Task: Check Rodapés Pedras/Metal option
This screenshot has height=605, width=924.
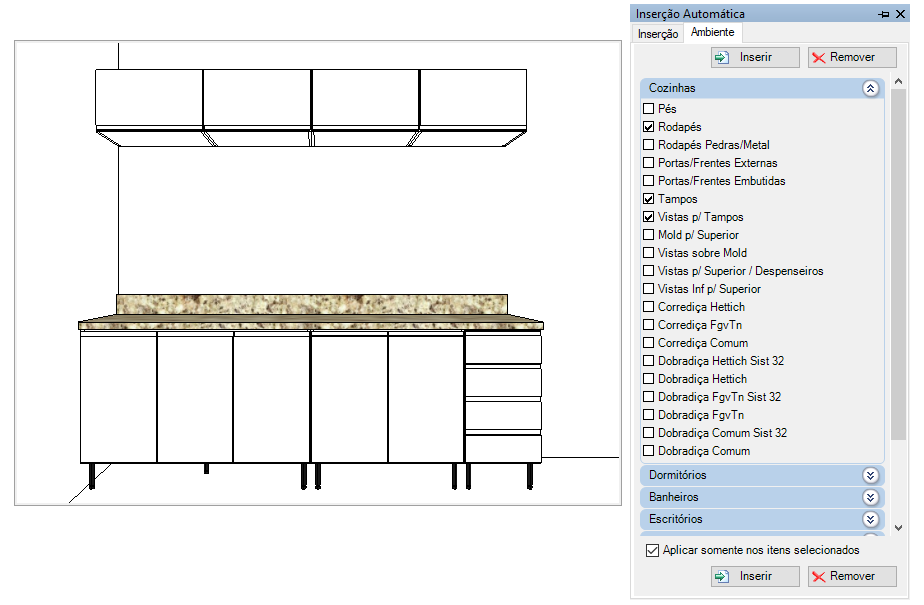Action: coord(649,144)
